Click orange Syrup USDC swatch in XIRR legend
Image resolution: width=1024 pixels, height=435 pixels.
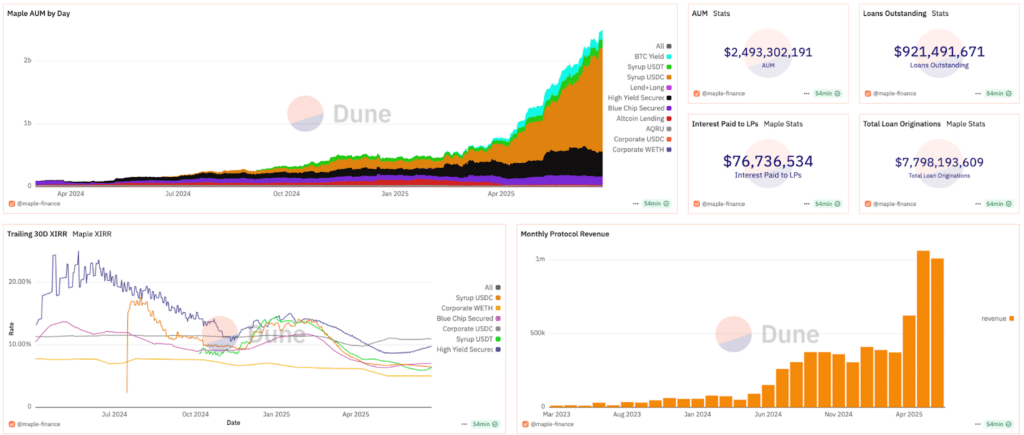click(x=499, y=297)
